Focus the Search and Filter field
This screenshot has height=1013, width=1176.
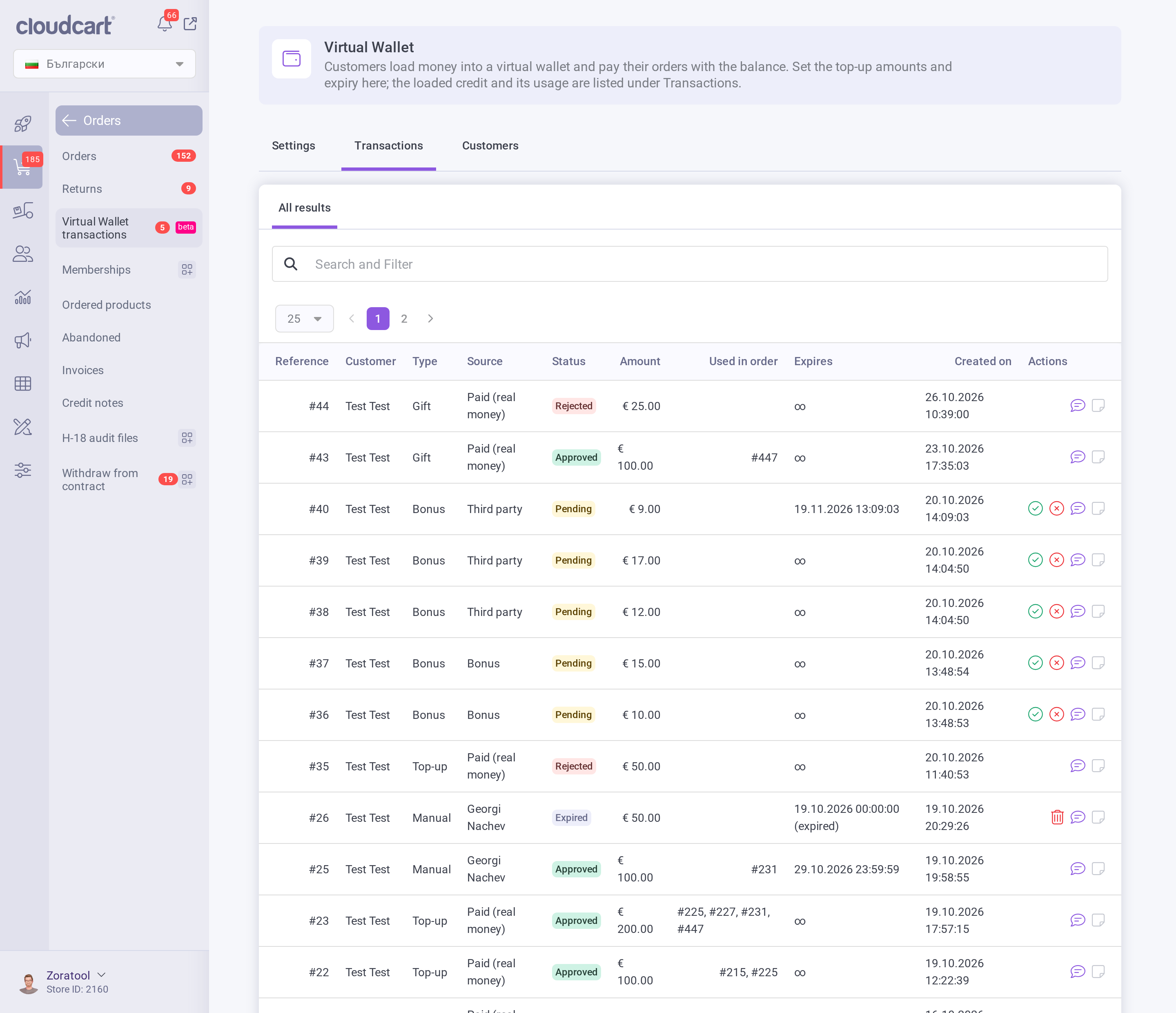point(690,264)
